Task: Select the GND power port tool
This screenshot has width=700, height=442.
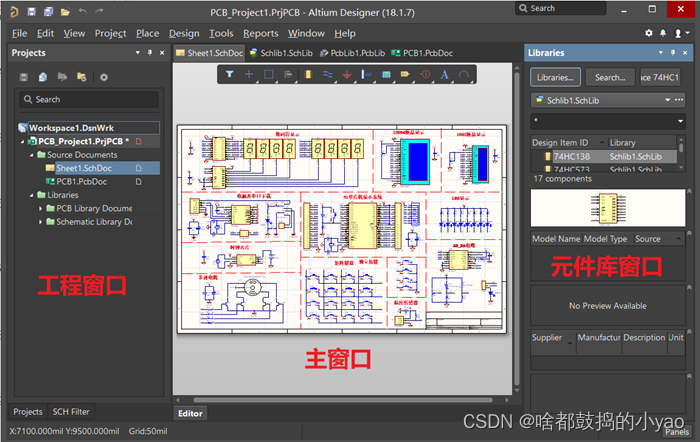Action: pyautogui.click(x=346, y=75)
